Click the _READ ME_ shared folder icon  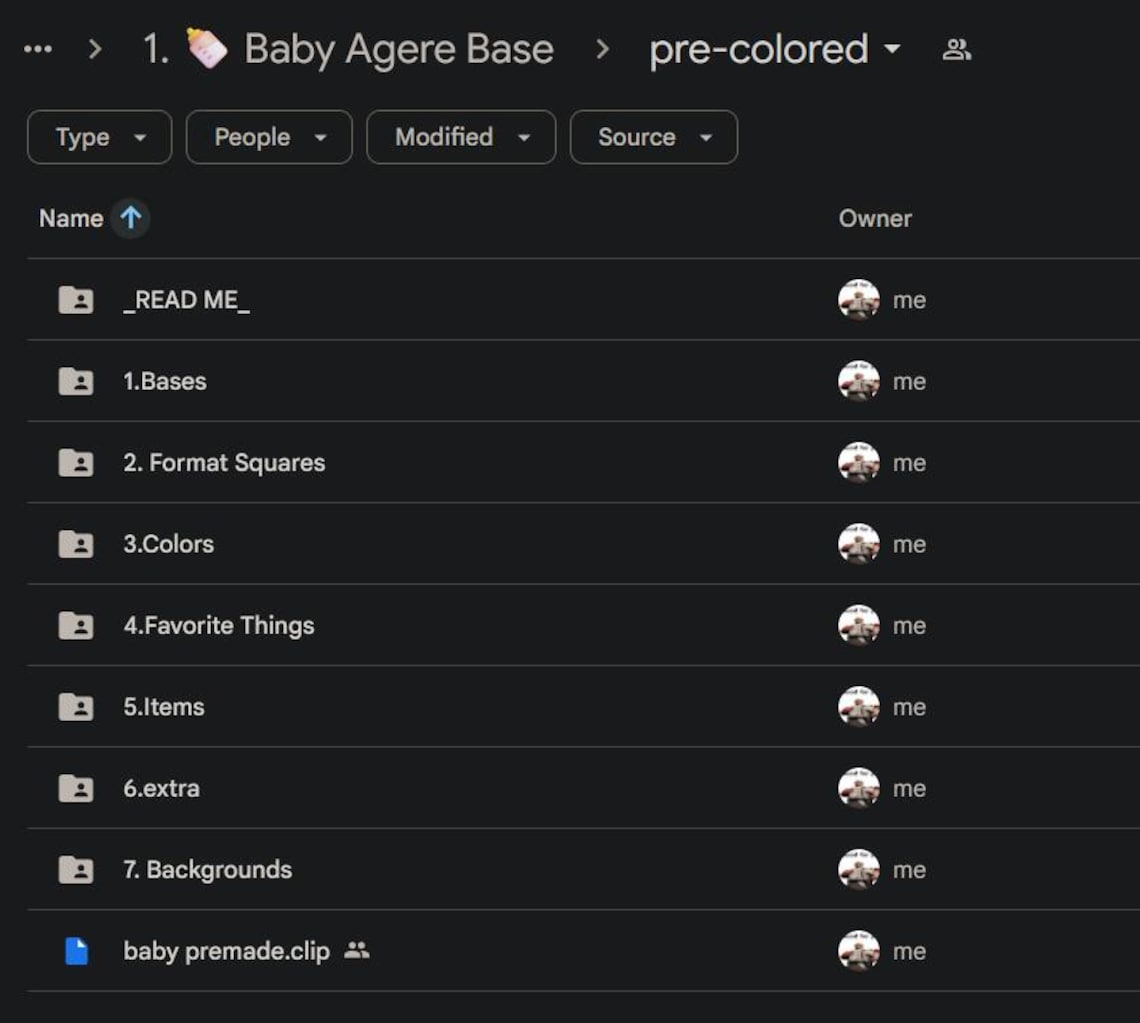pyautogui.click(x=76, y=300)
